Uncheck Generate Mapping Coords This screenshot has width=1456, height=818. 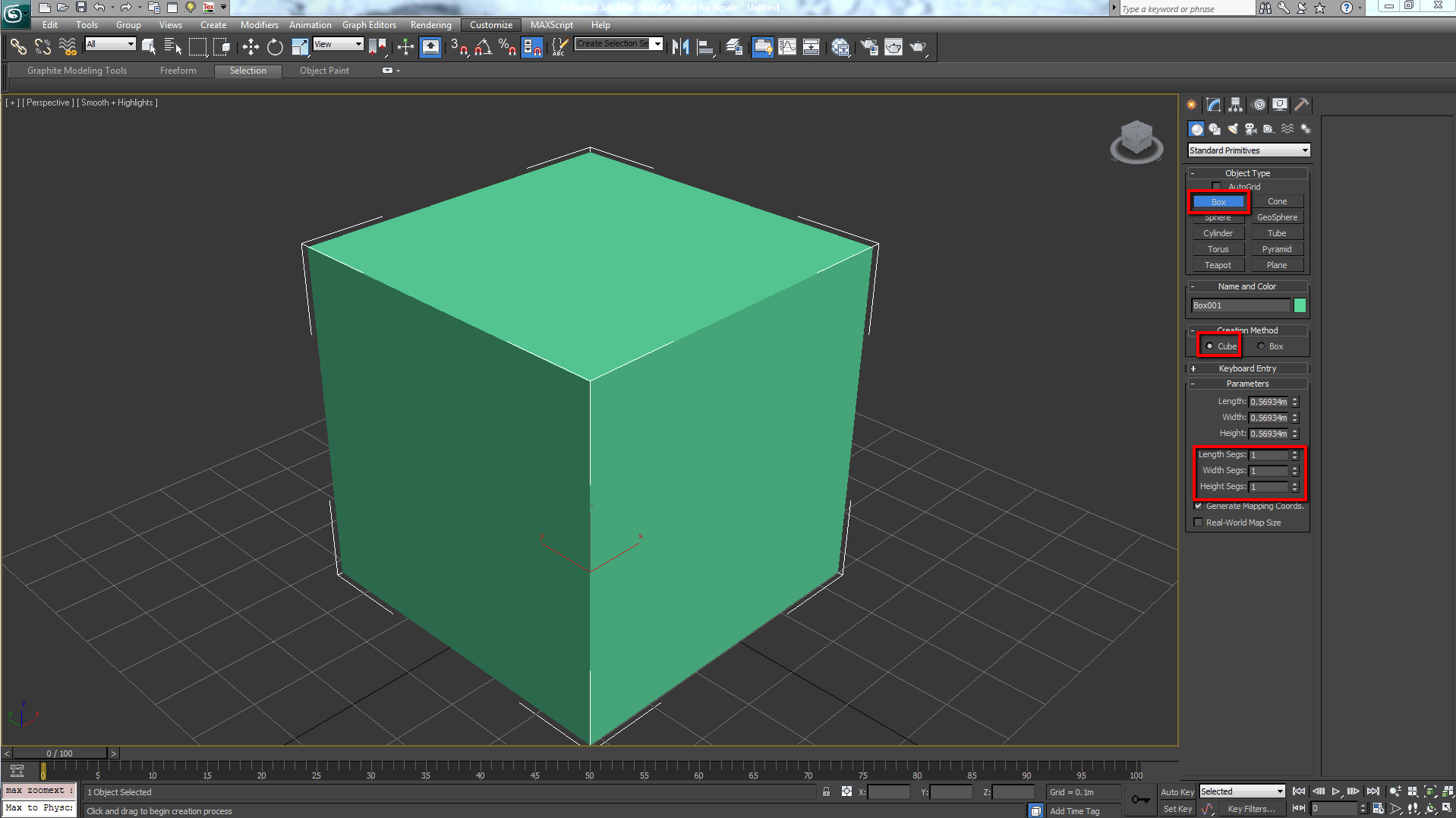tap(1198, 506)
